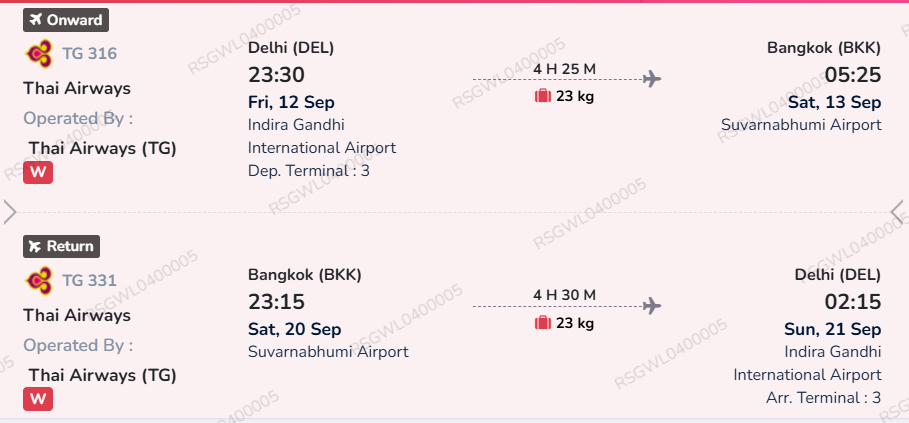Click the 4 H 30 M duration text

coord(565,295)
